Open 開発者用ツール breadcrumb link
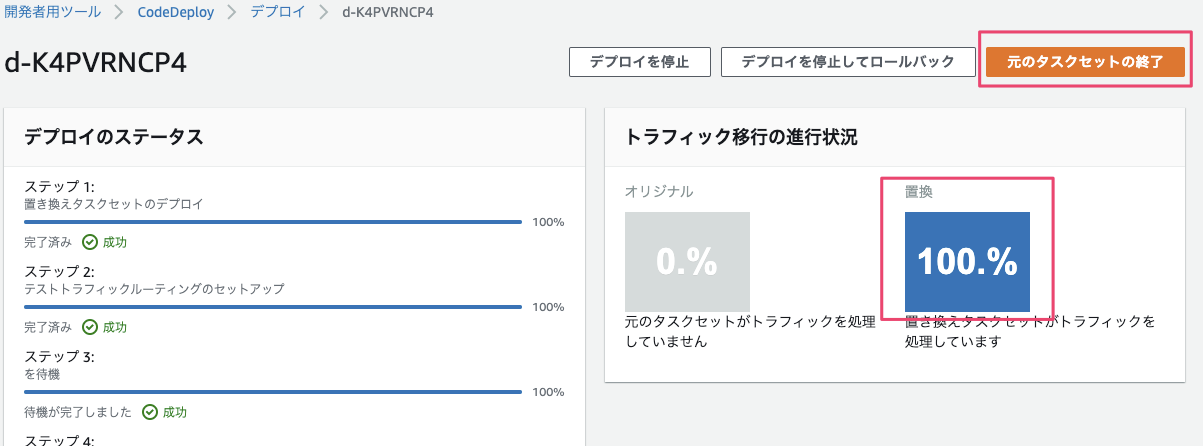 (52, 13)
